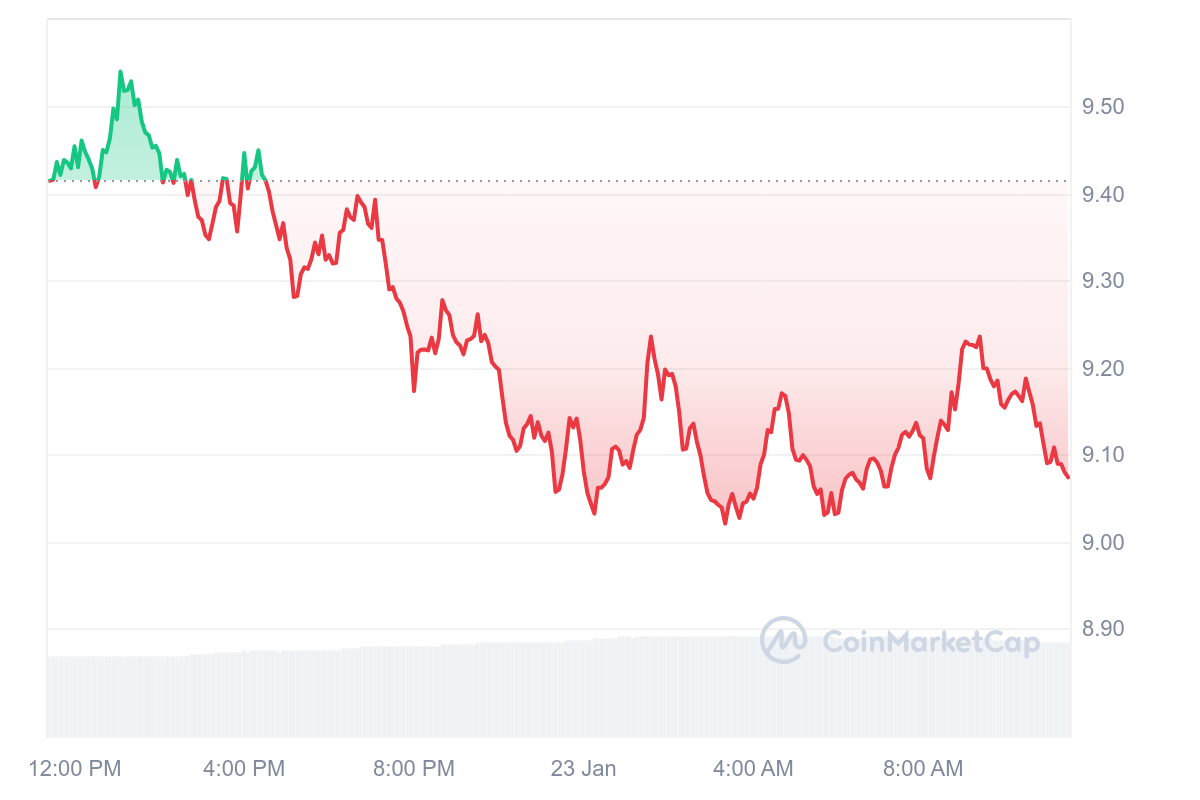Select the 23 Jan date axis label
Image resolution: width=1200 pixels, height=800 pixels.
tap(583, 769)
